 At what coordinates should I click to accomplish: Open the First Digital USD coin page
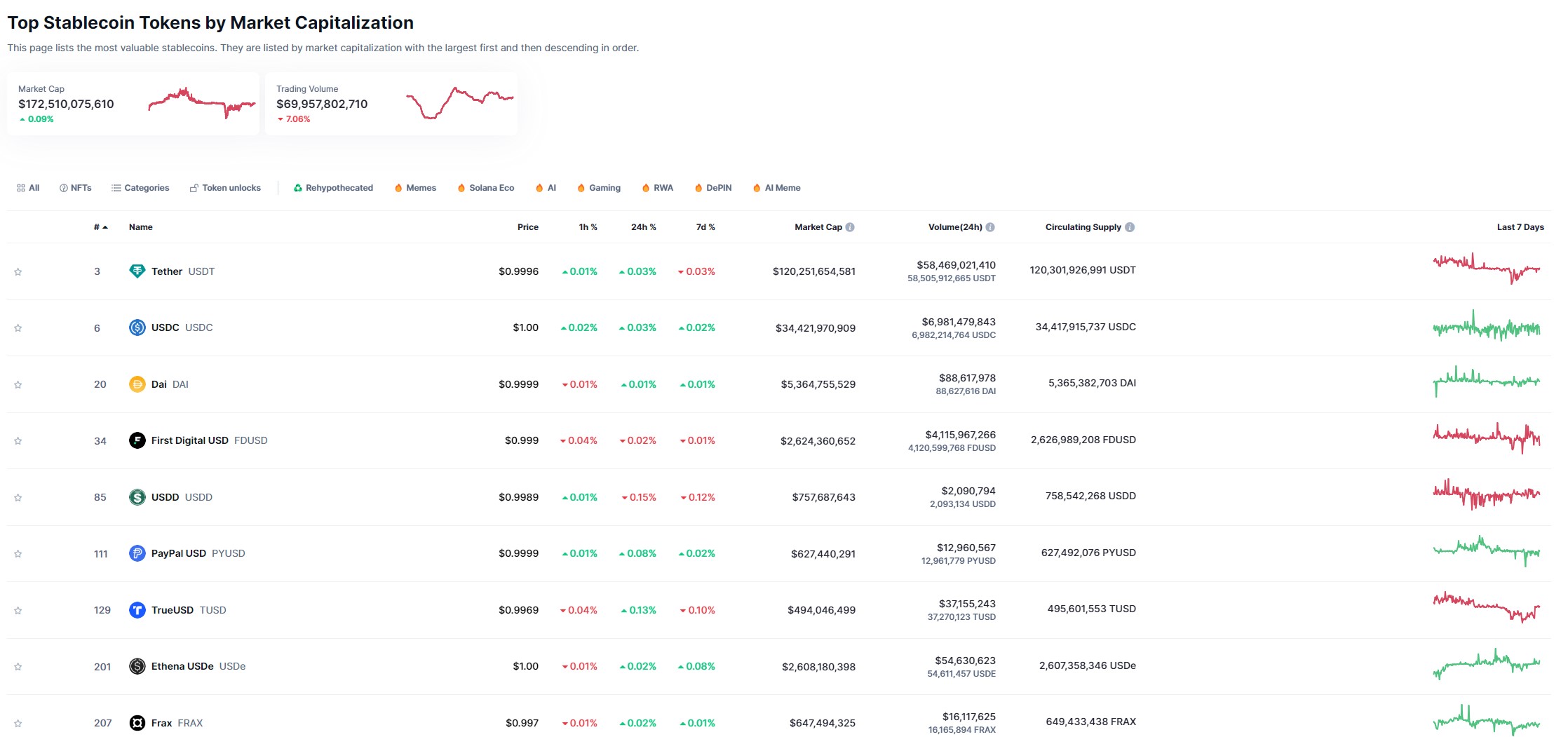pos(189,440)
